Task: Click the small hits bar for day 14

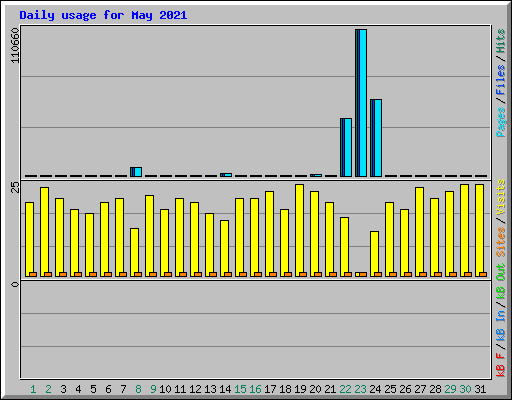Action: click(226, 175)
